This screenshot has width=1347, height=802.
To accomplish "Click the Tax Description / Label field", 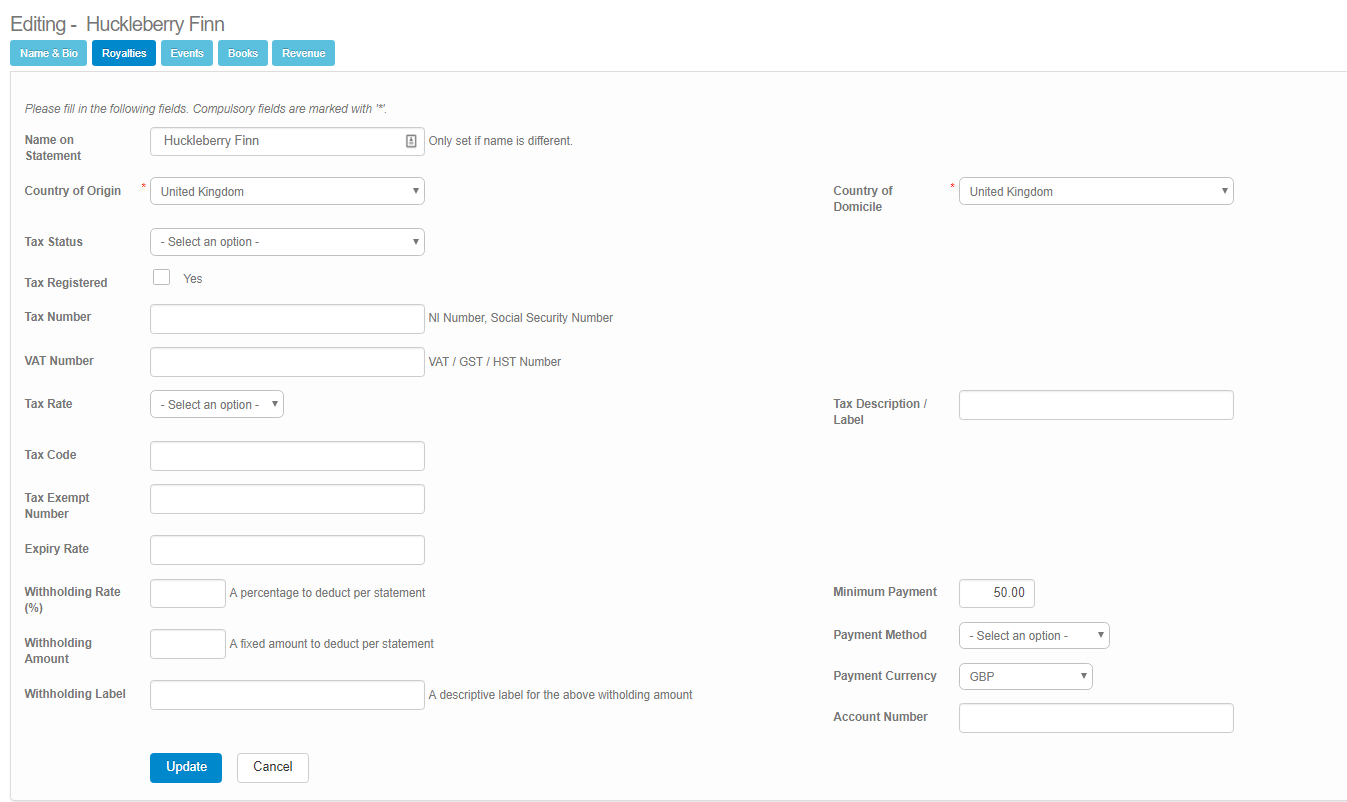I will [1095, 404].
